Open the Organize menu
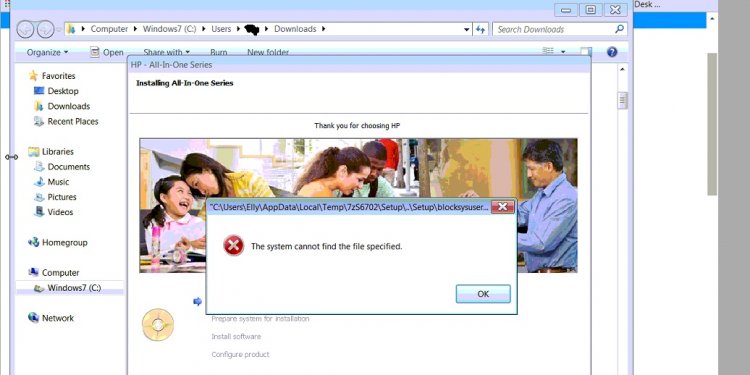Screen dimensions: 750x375 click(47, 52)
